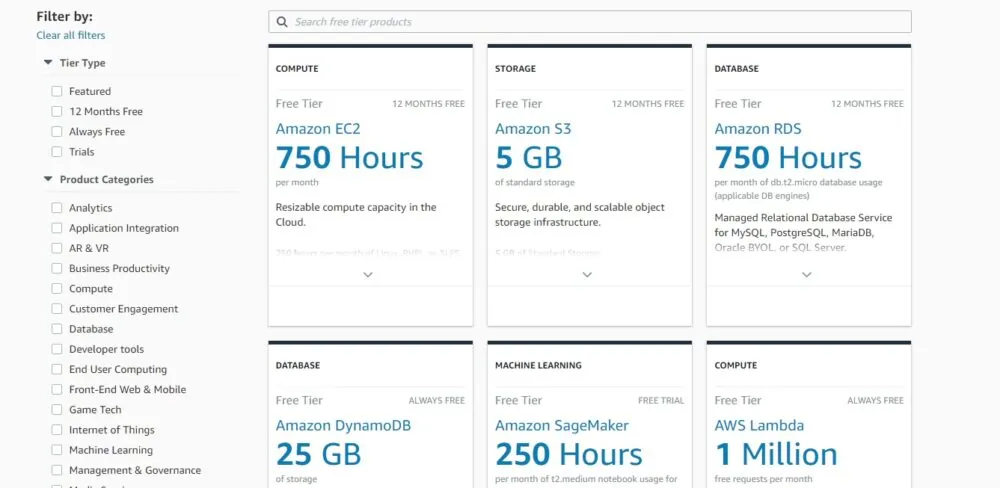Check the 12 Months Free checkbox

click(57, 112)
